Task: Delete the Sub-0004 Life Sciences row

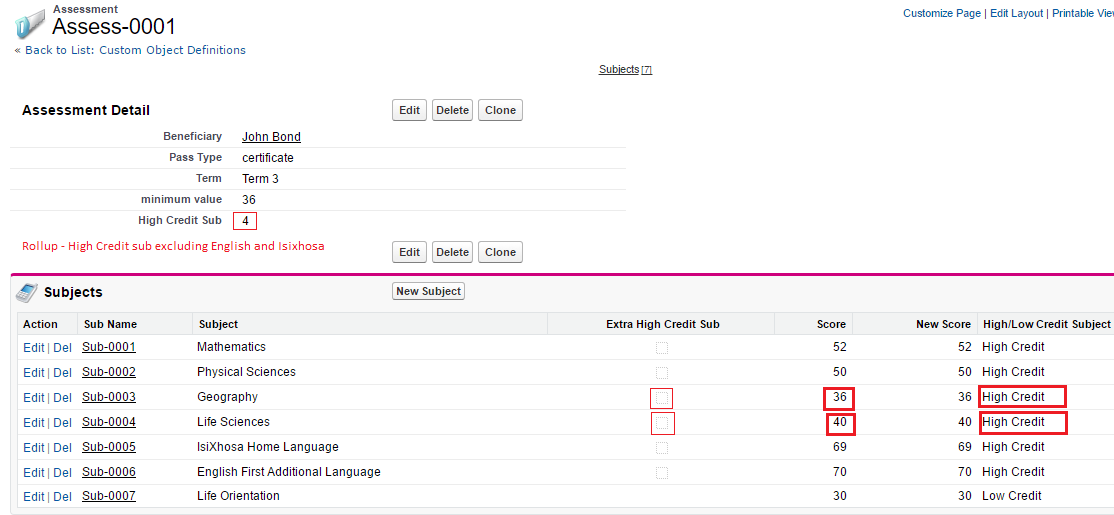Action: (63, 423)
